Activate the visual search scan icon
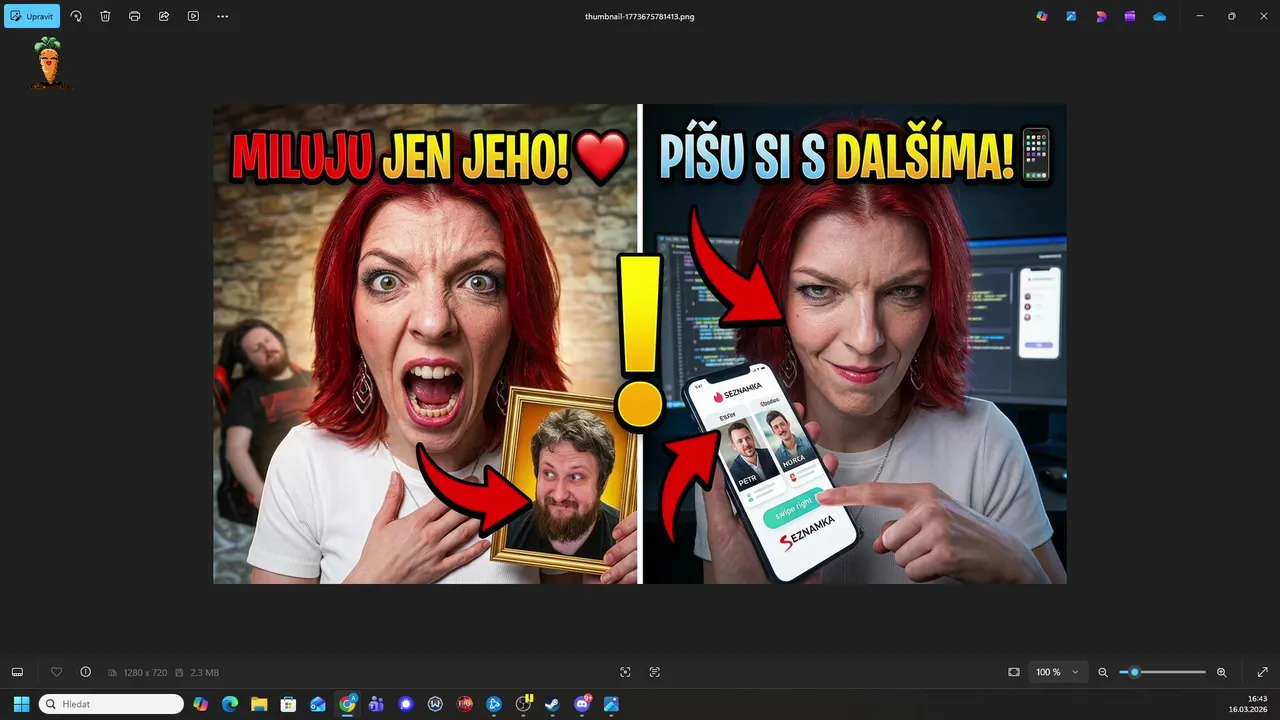The image size is (1280, 720). pyautogui.click(x=625, y=672)
